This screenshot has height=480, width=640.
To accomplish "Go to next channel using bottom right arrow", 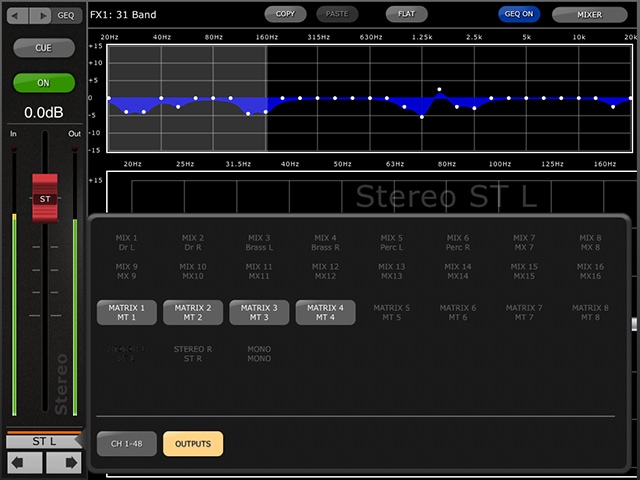I will tap(63, 463).
